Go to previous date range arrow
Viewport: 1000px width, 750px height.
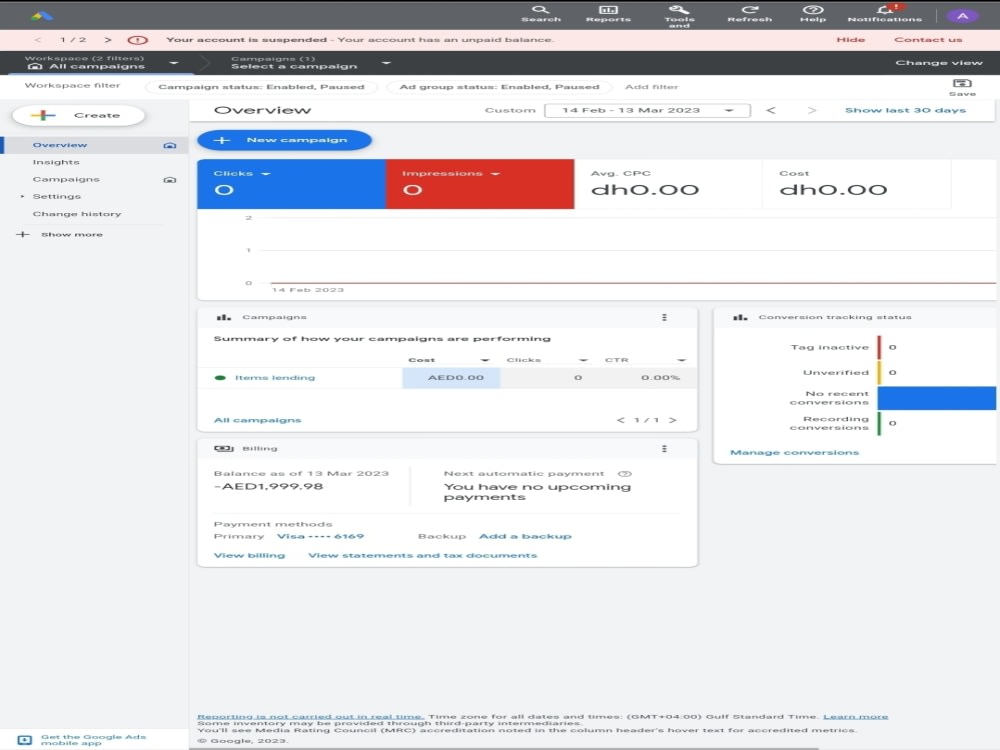tap(770, 110)
